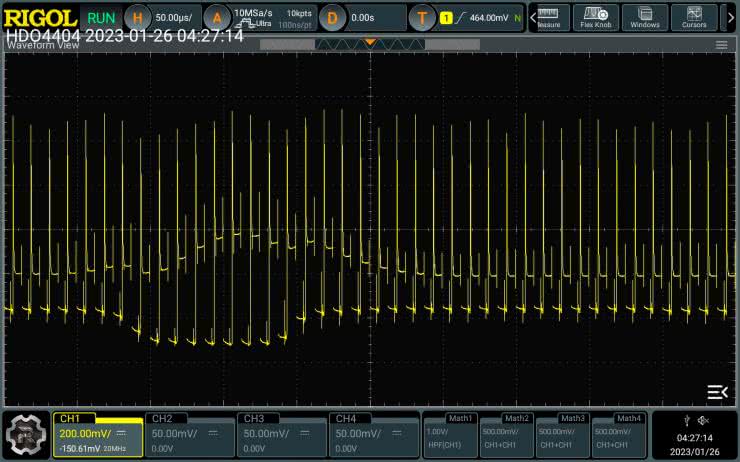The image size is (740, 462).
Task: Click the Cursors toolbar button
Action: click(694, 17)
